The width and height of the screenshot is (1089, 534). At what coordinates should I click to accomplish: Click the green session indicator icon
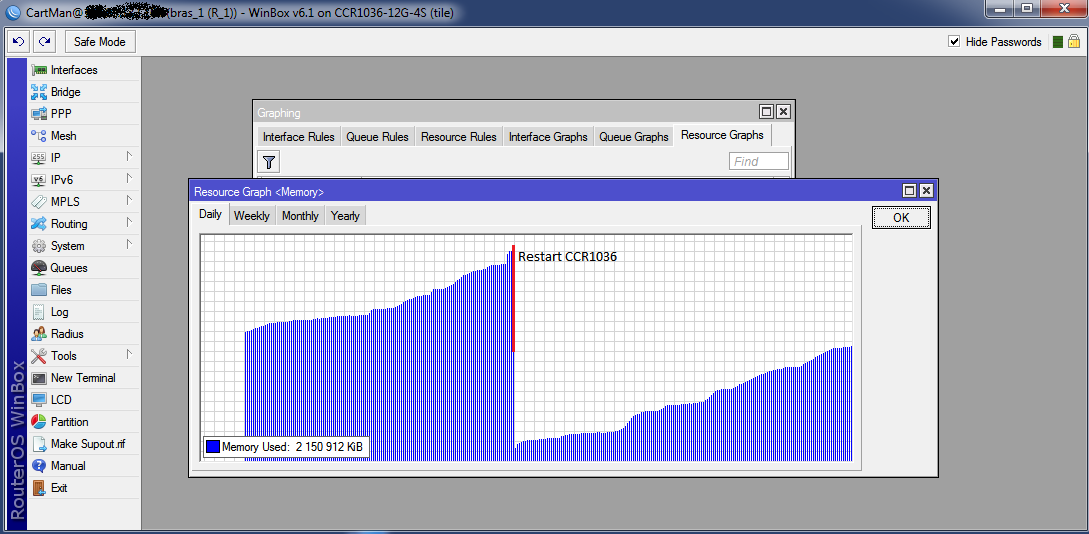point(1058,42)
